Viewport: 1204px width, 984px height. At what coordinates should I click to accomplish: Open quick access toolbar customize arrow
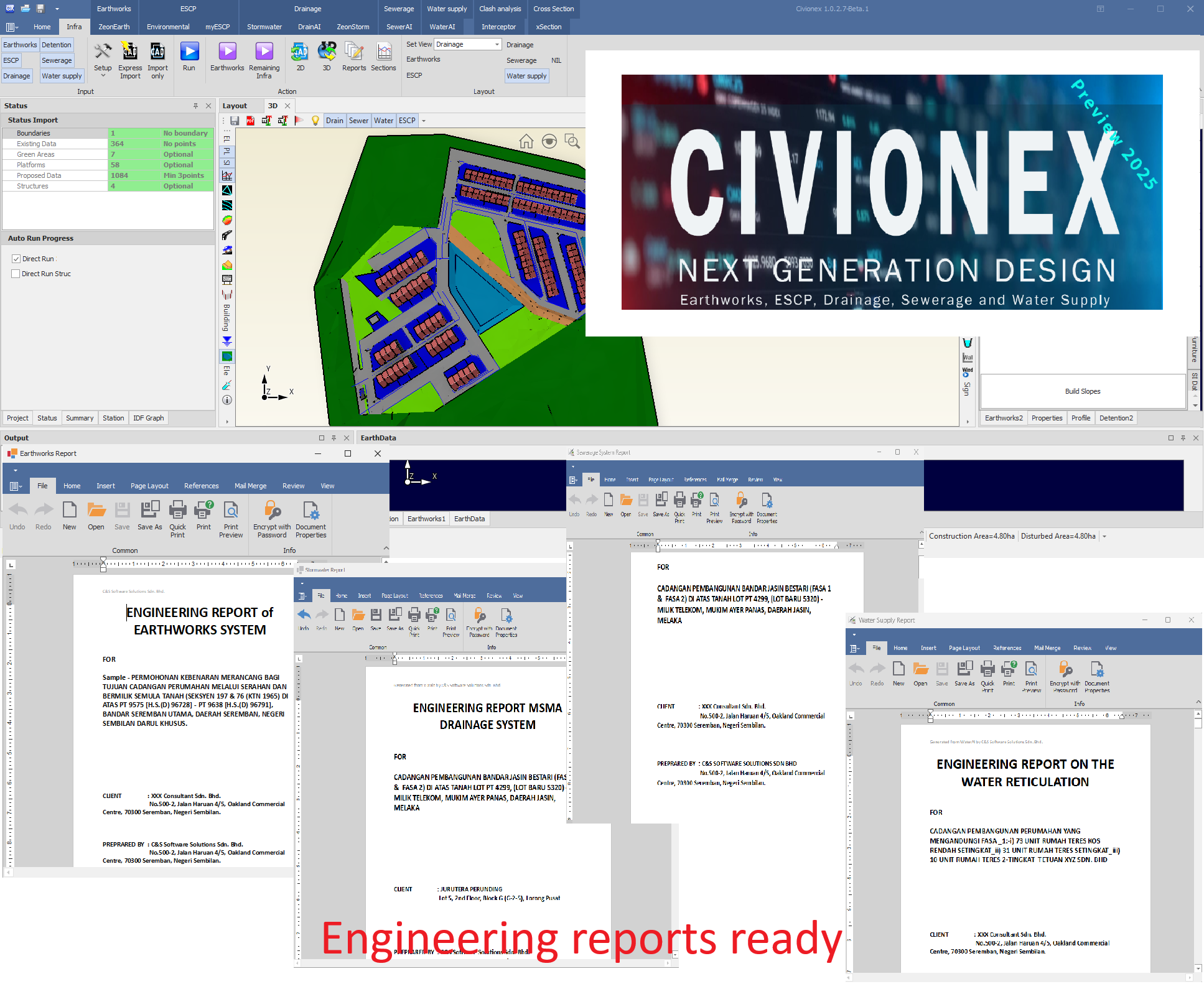point(57,9)
